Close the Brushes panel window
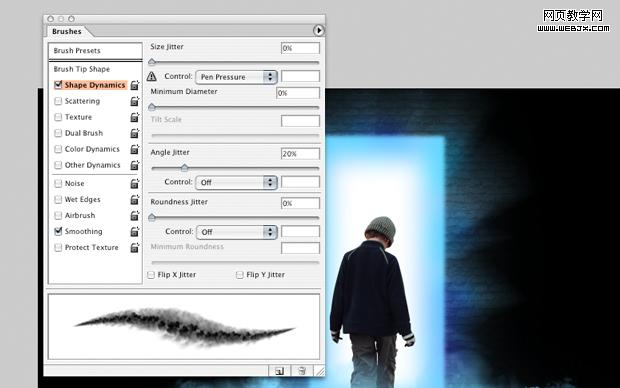The image size is (620, 388). [50, 19]
